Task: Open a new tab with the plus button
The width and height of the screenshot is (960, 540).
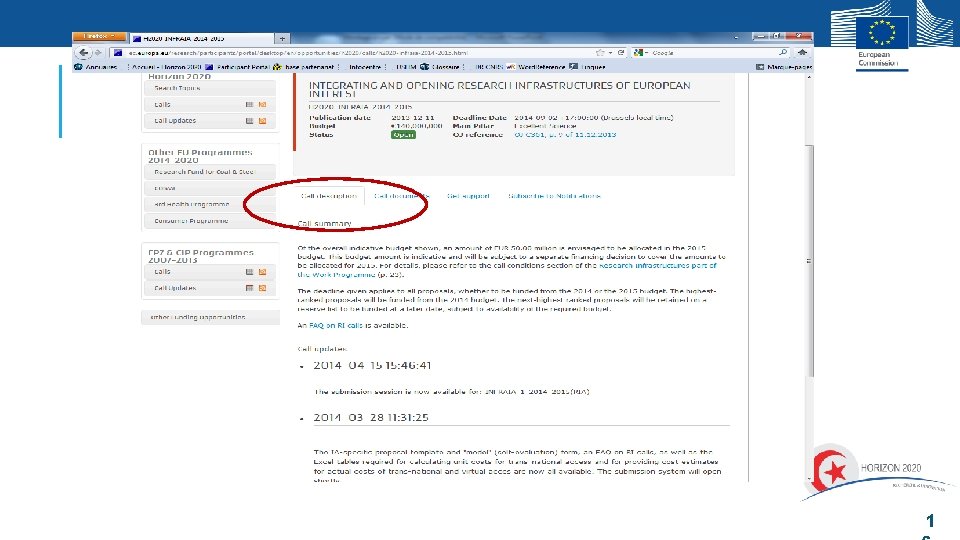Action: click(x=282, y=39)
